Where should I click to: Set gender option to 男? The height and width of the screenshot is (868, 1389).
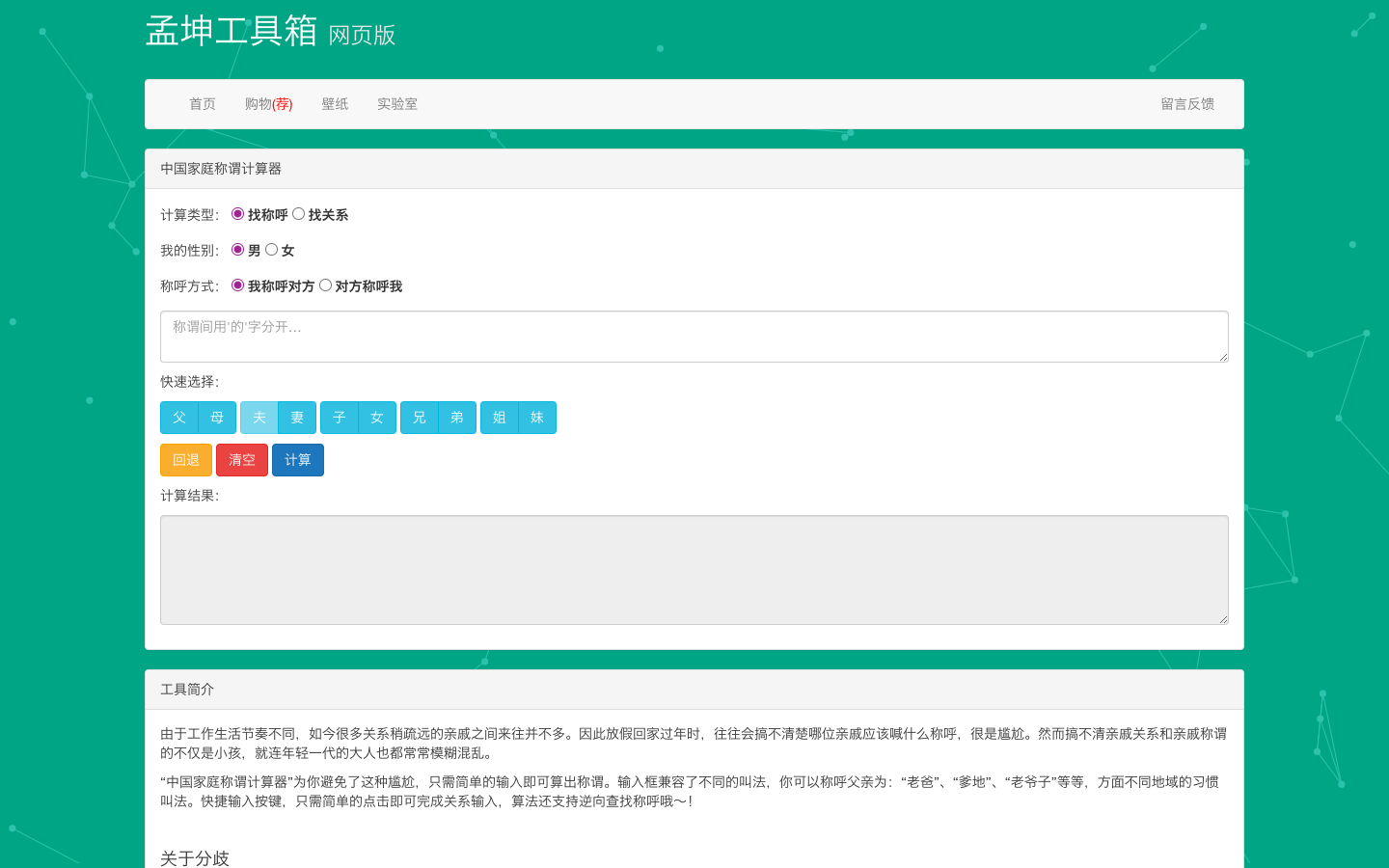[x=237, y=249]
